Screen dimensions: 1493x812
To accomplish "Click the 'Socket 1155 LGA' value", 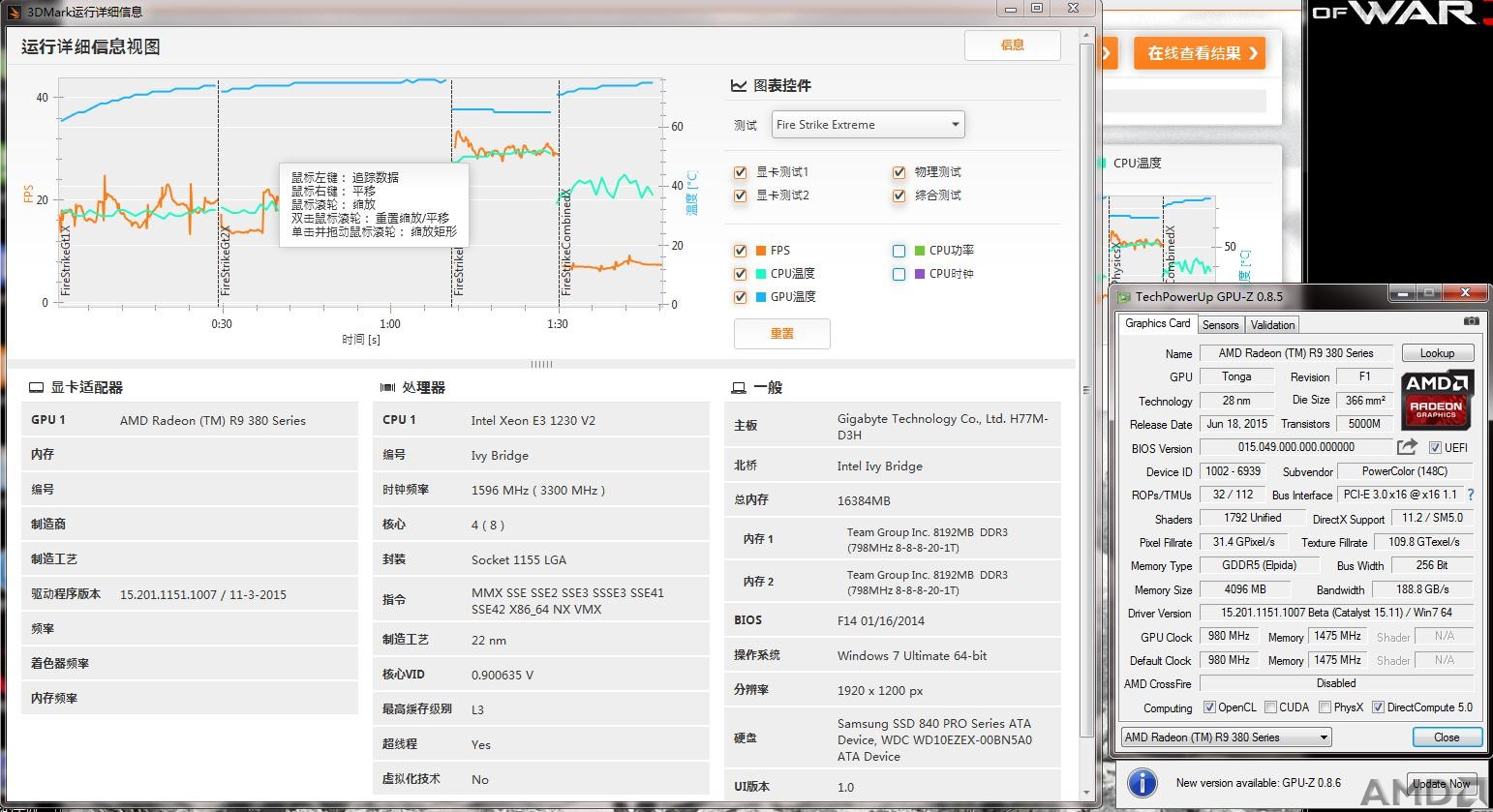I will (519, 559).
